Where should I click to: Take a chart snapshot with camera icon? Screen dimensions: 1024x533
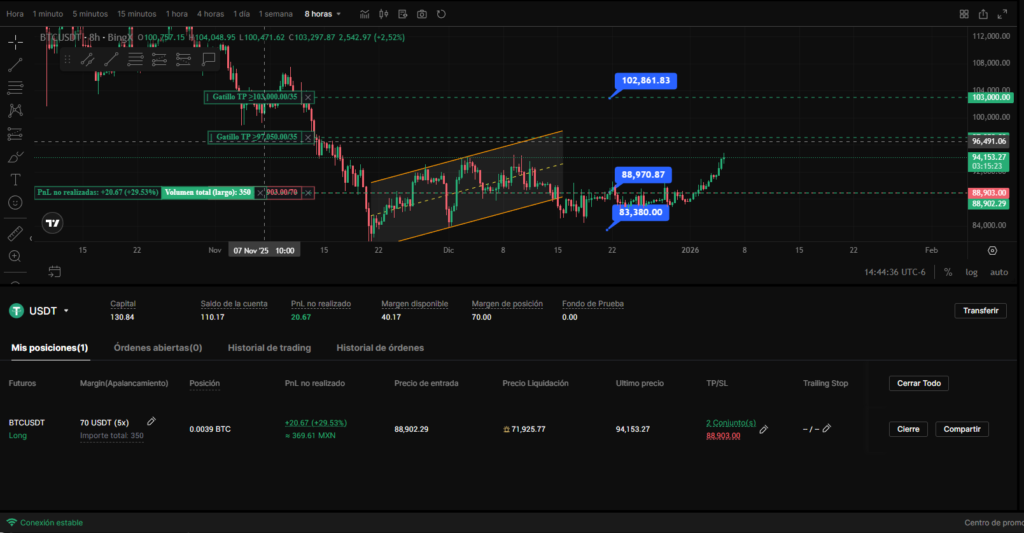422,14
